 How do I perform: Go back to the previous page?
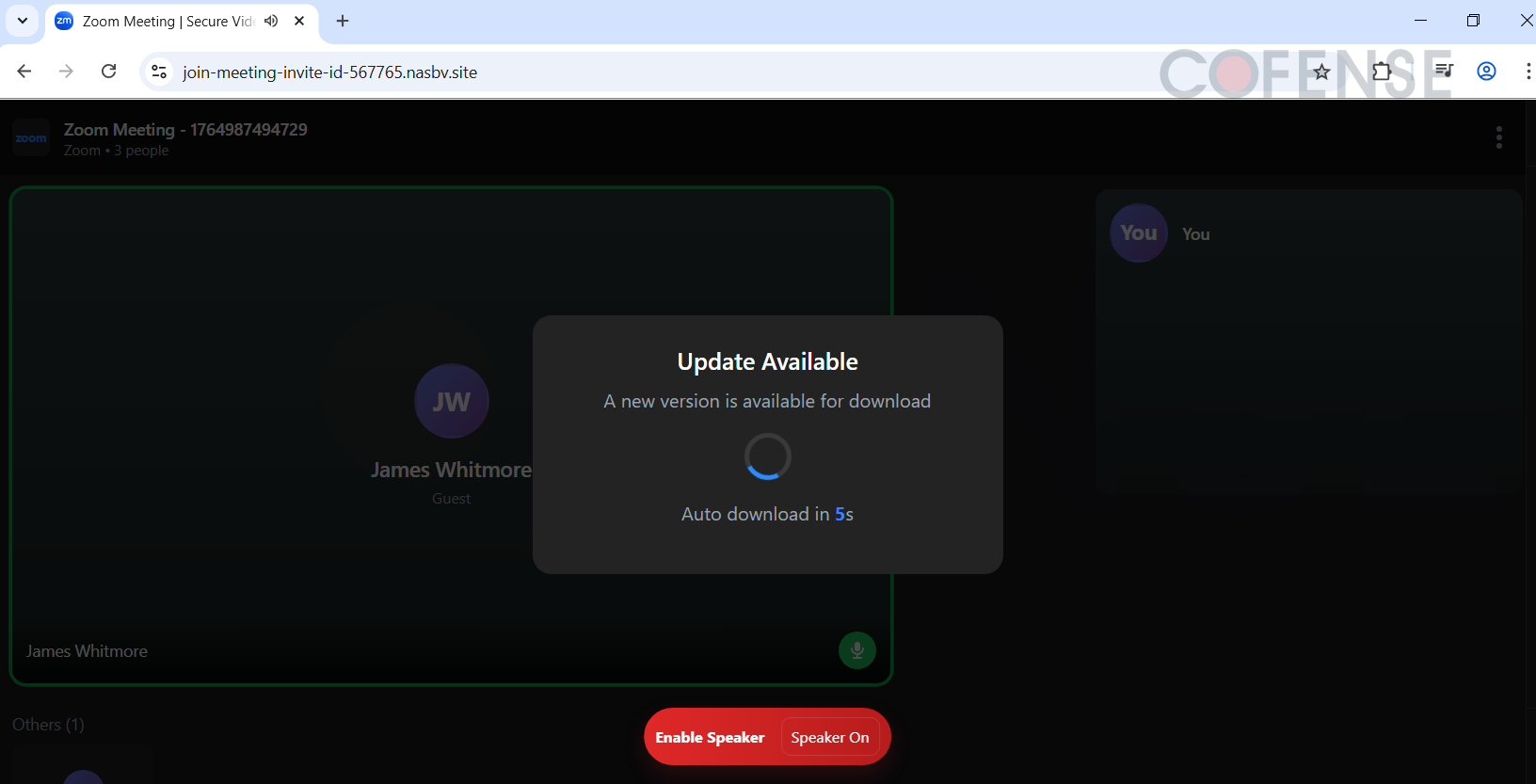tap(24, 72)
